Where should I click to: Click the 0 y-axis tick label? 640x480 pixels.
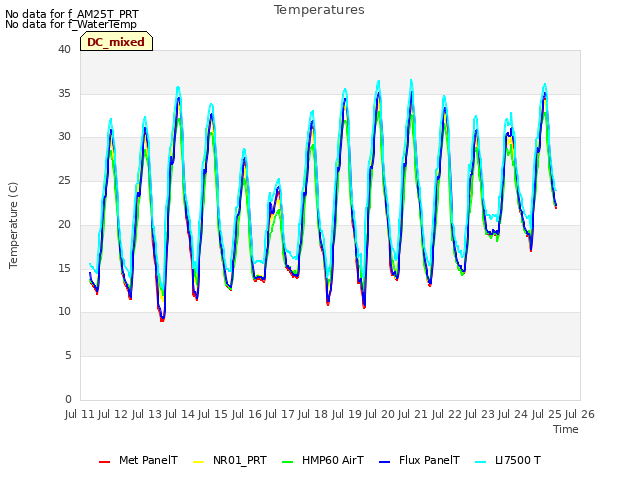(x=68, y=399)
